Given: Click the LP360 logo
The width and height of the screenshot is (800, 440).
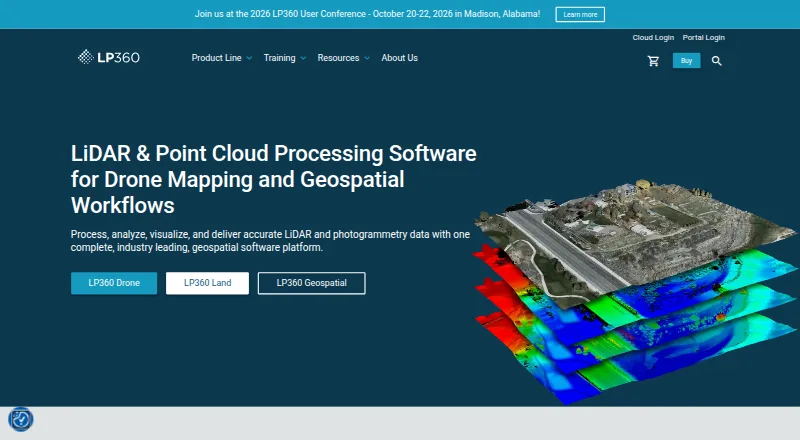Looking at the screenshot, I should tap(109, 57).
